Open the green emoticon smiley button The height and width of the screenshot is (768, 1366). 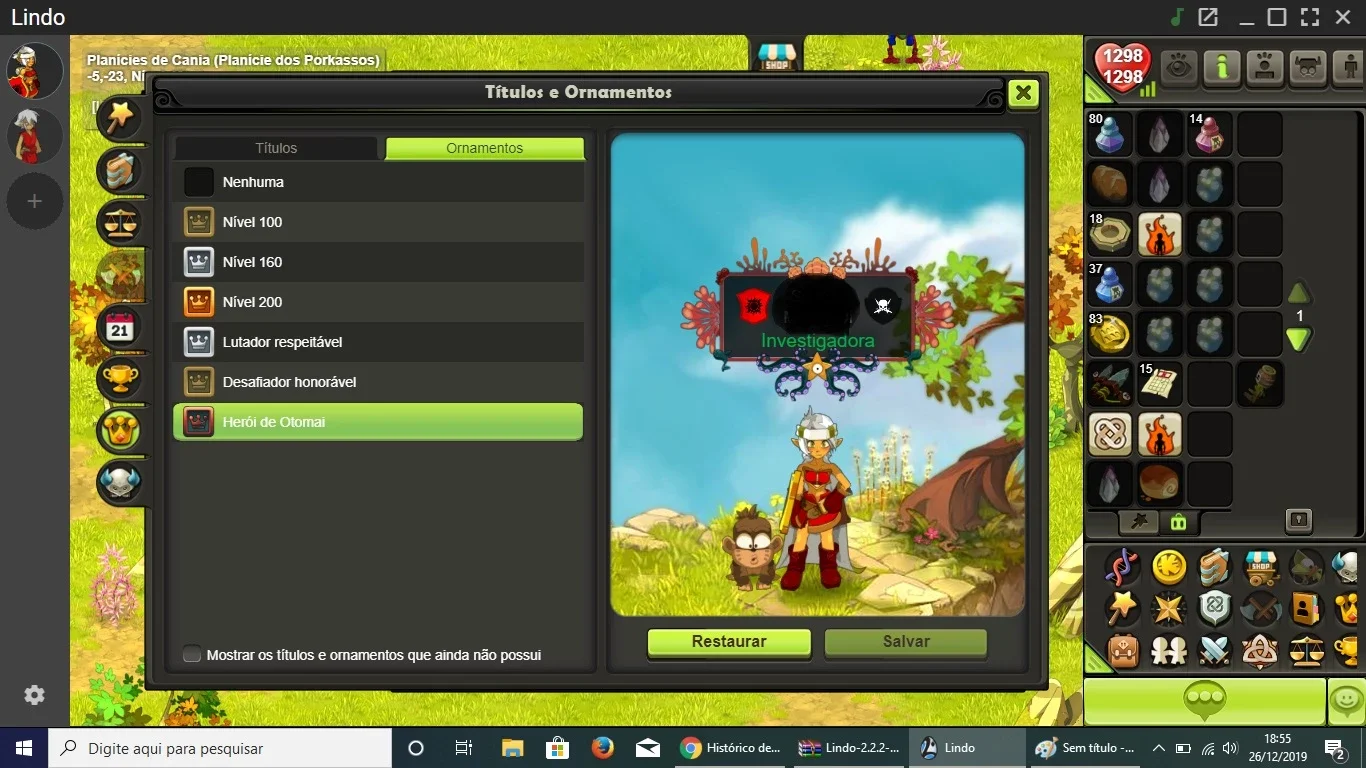pyautogui.click(x=1347, y=701)
